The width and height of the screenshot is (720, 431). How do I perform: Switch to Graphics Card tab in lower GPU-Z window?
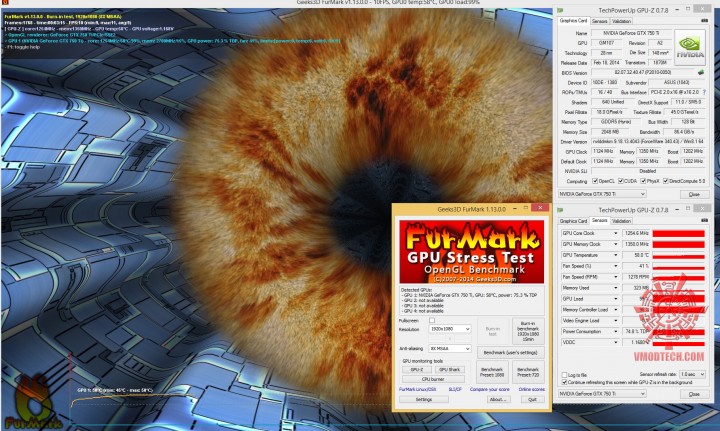pyautogui.click(x=573, y=221)
